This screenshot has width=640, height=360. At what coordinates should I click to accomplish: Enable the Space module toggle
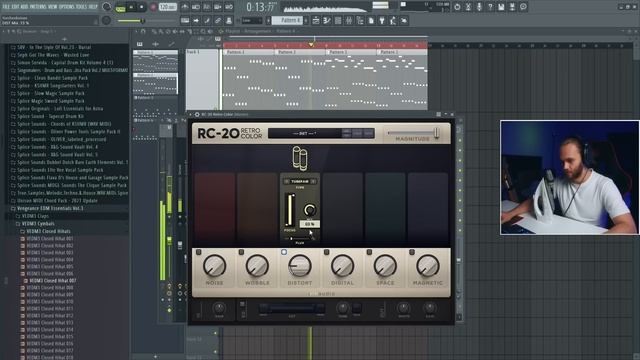click(x=369, y=252)
